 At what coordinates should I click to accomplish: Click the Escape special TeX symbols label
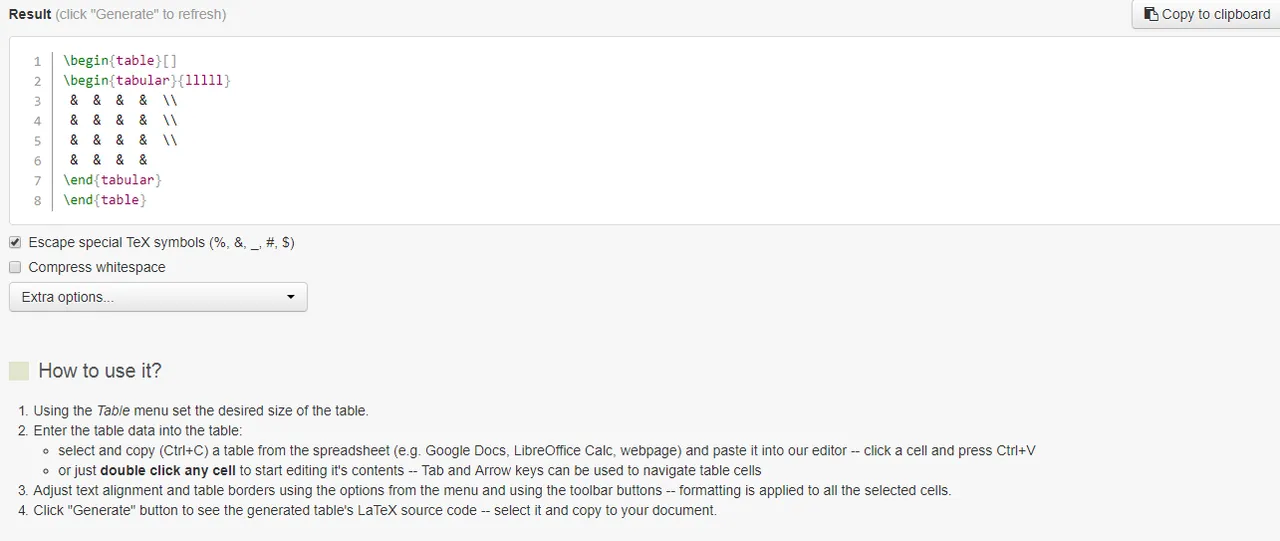coord(161,242)
